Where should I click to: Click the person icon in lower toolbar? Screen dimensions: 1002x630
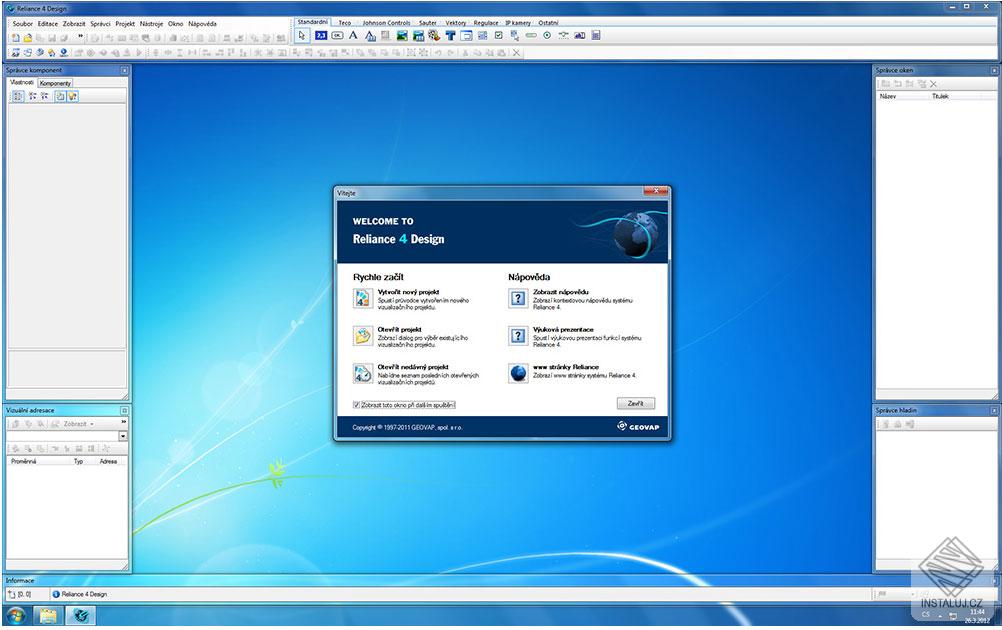click(64, 53)
